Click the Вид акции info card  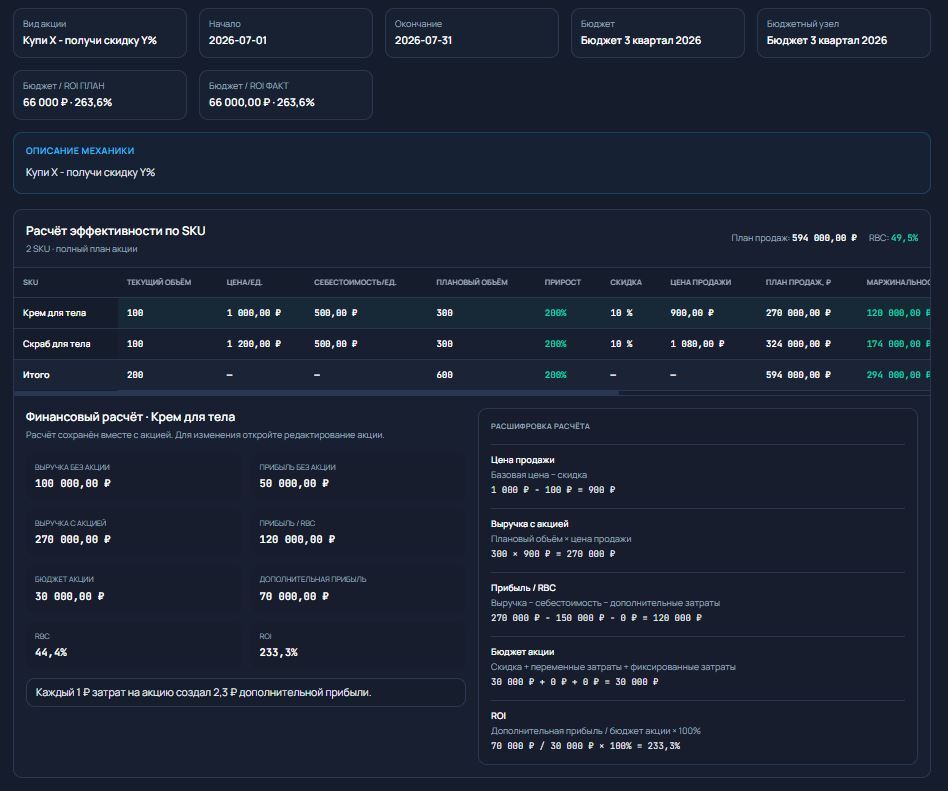pyautogui.click(x=100, y=33)
